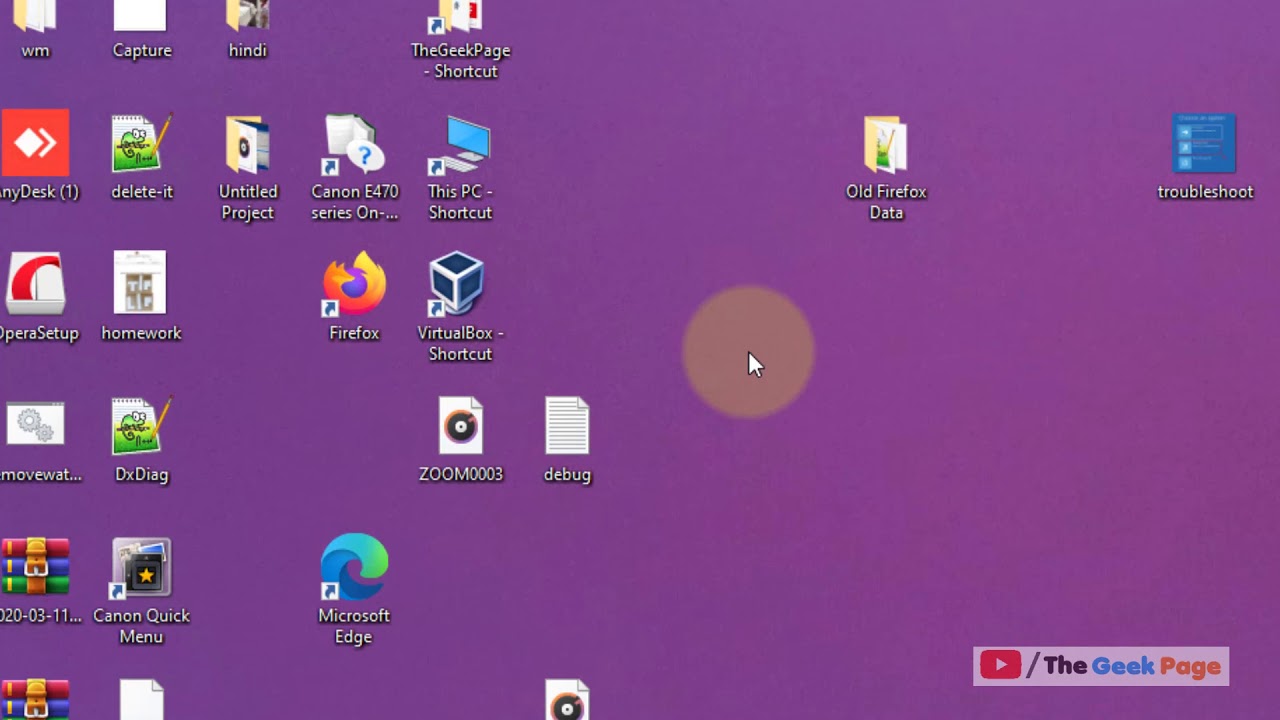Select the OperaSetup installer icon

tap(35, 284)
